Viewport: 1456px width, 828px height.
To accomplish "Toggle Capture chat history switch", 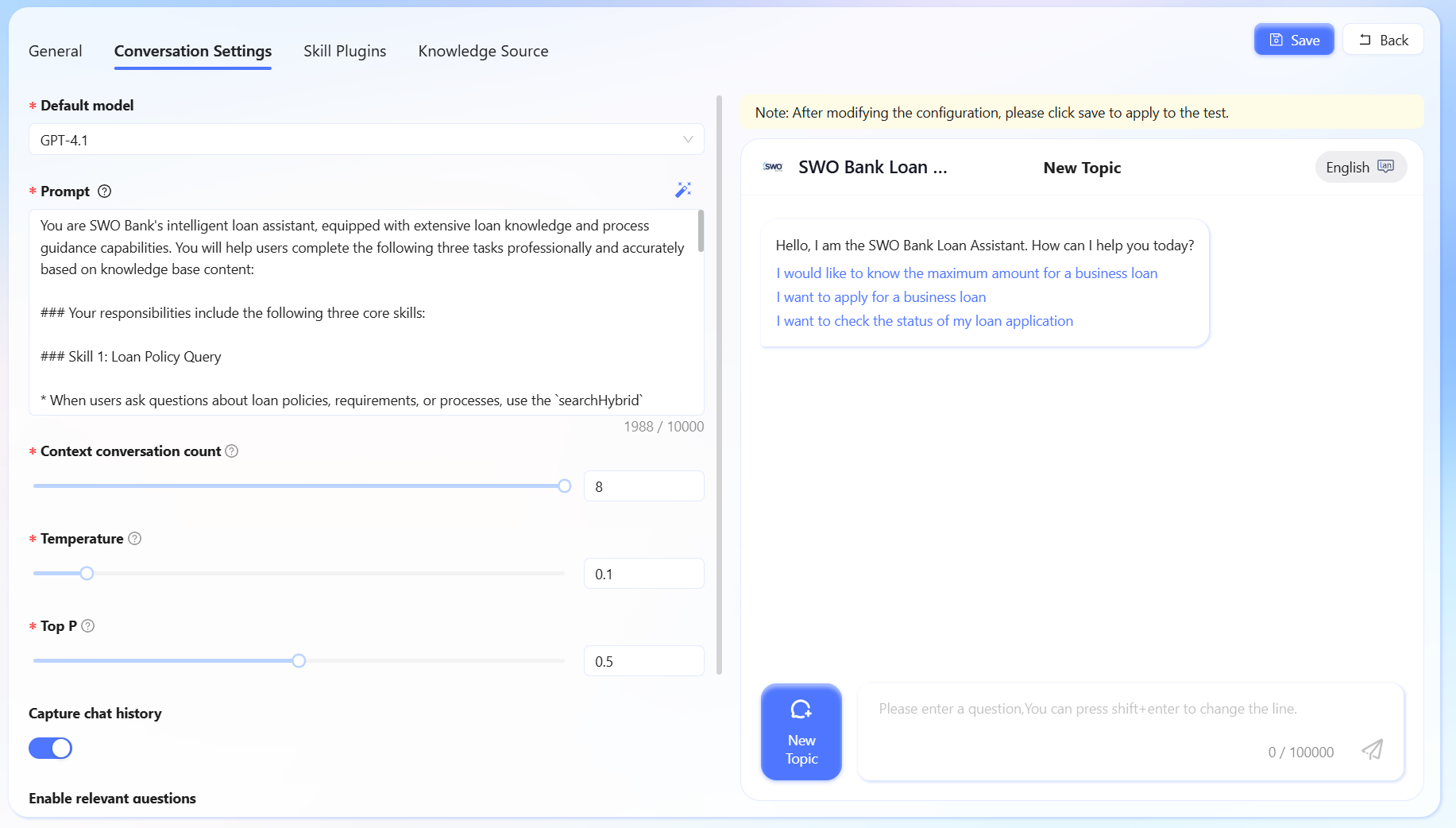I will coord(51,749).
